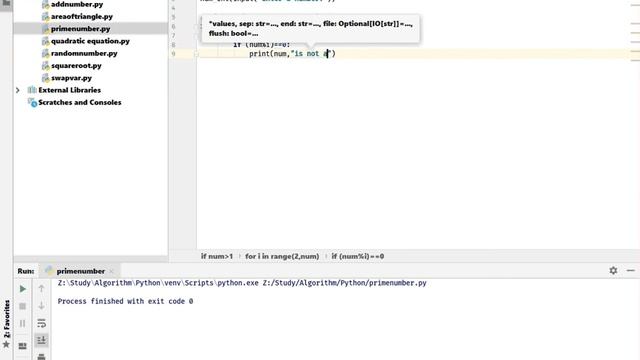Open swapvar.py file
This screenshot has width=640, height=360.
71,78
